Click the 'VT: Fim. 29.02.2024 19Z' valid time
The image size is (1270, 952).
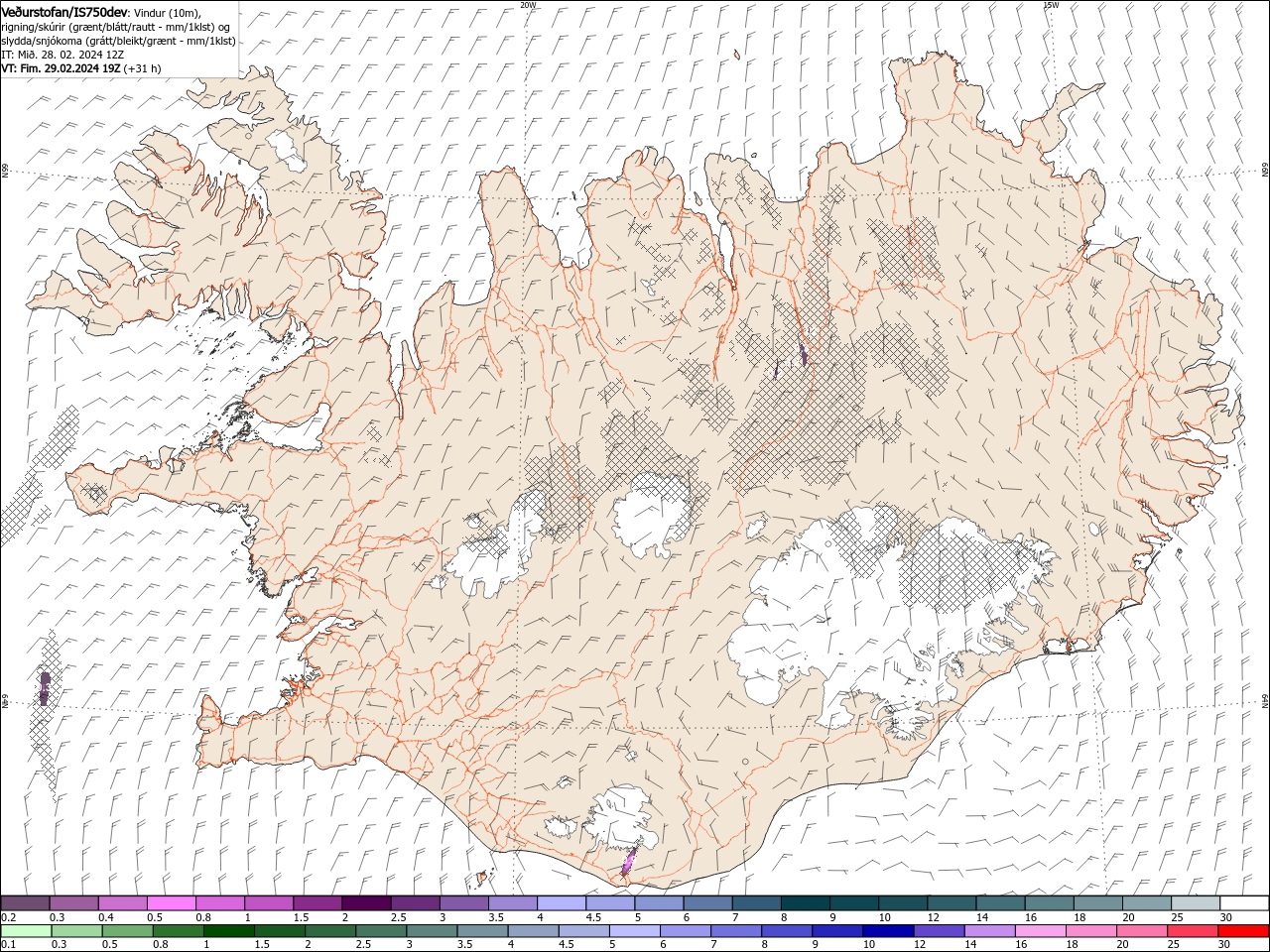pyautogui.click(x=62, y=68)
